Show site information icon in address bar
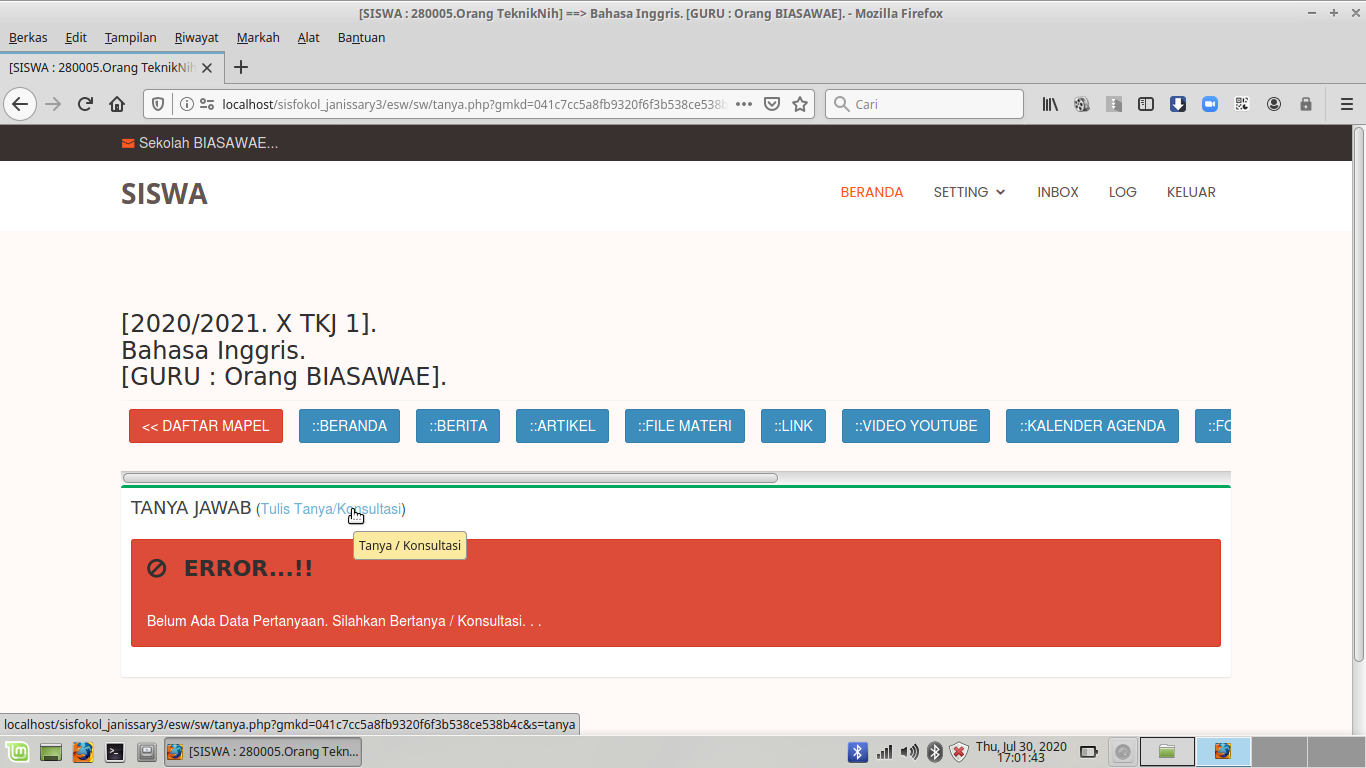 [187, 104]
